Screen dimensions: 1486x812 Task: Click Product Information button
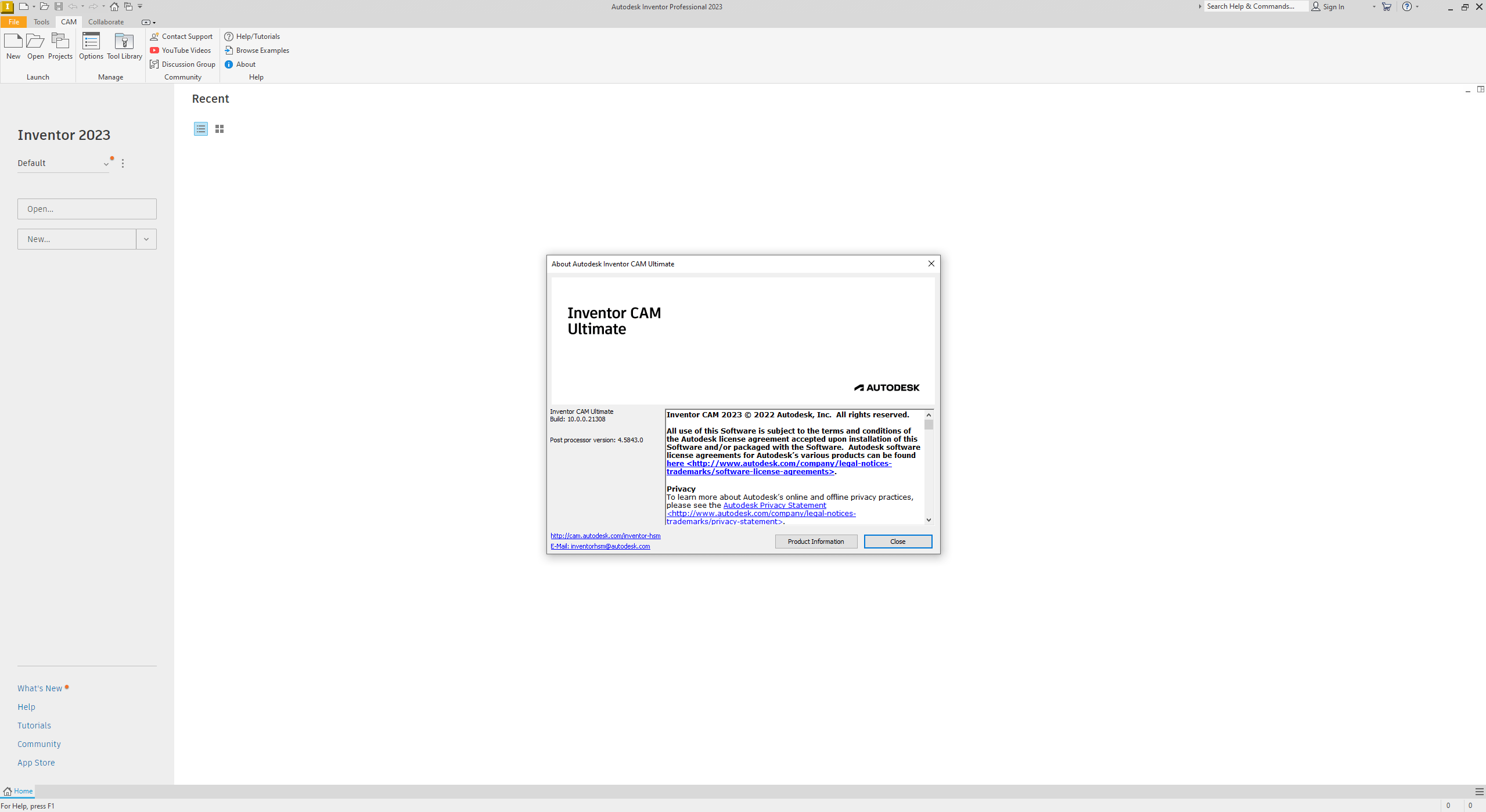coord(816,541)
